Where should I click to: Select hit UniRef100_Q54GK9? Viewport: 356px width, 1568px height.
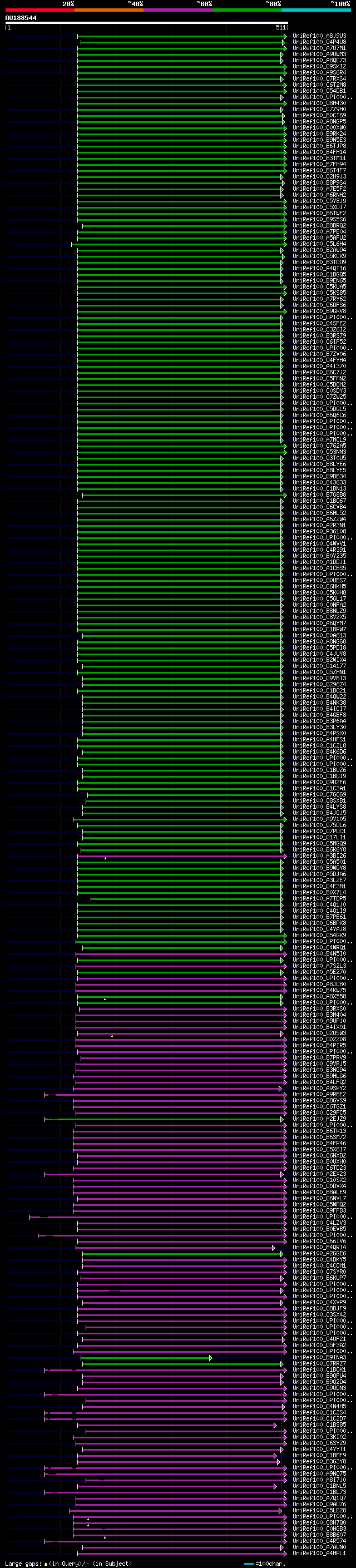[x=319, y=935]
